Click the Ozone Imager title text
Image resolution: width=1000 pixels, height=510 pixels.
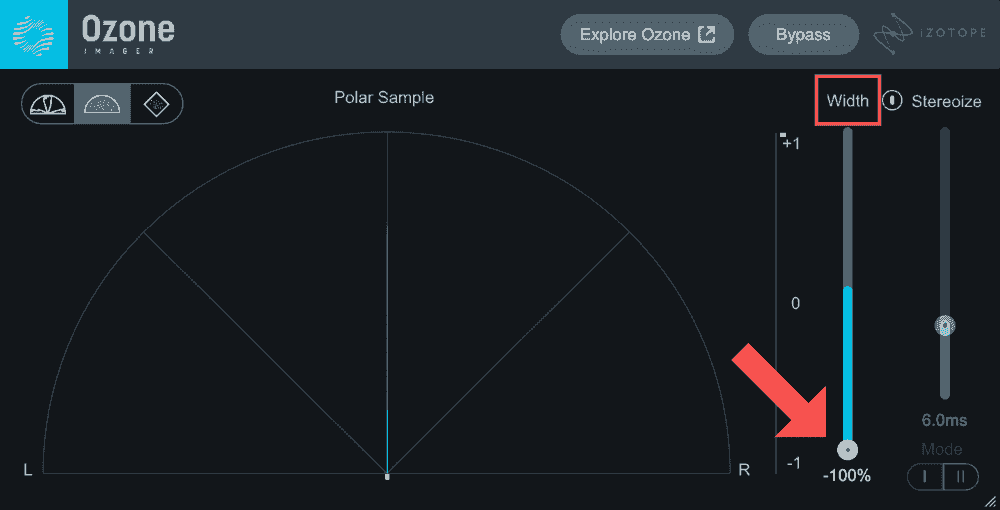tap(128, 33)
